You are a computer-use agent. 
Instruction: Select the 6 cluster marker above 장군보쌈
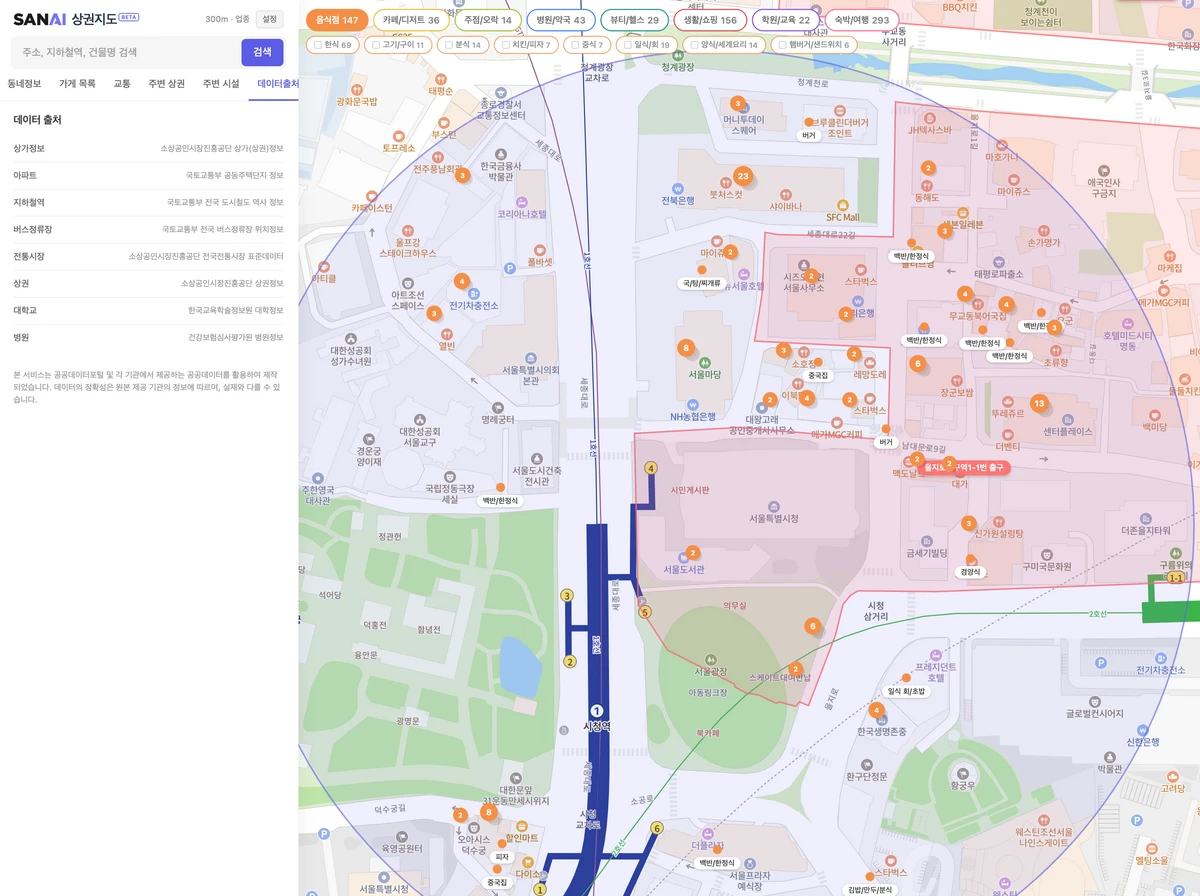[917, 363]
